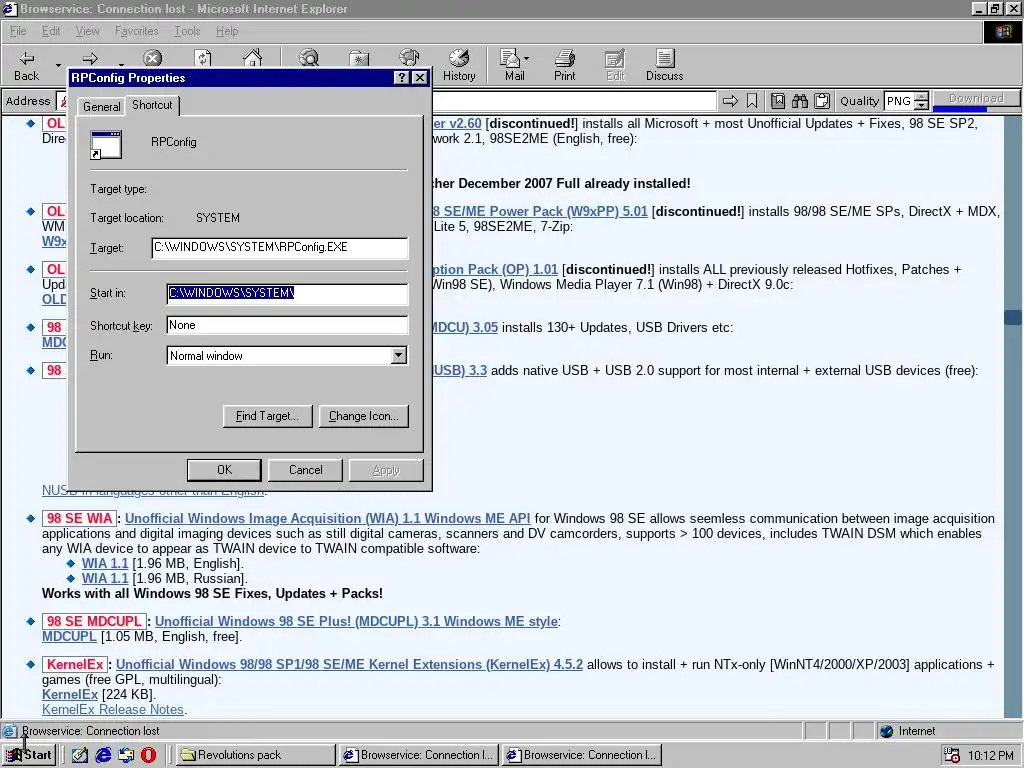Go to the Home page icon
1024x768 pixels.
252,57
